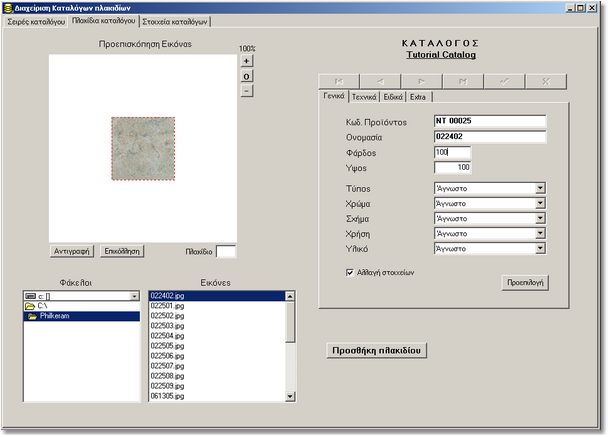Zoom out the preview with minus button

(247, 91)
